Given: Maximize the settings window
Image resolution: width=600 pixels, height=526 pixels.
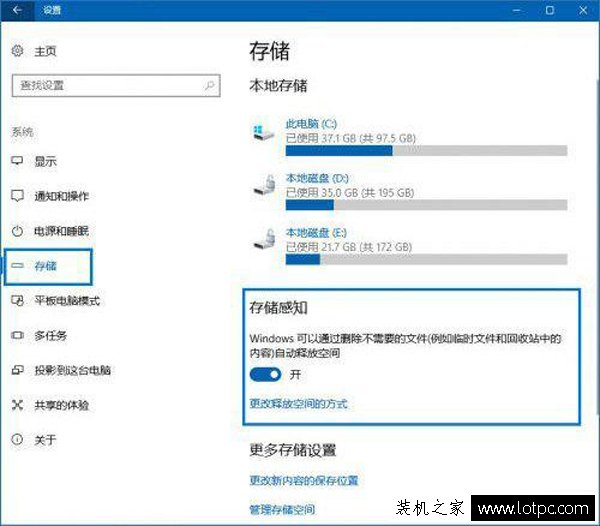Looking at the screenshot, I should 550,10.
